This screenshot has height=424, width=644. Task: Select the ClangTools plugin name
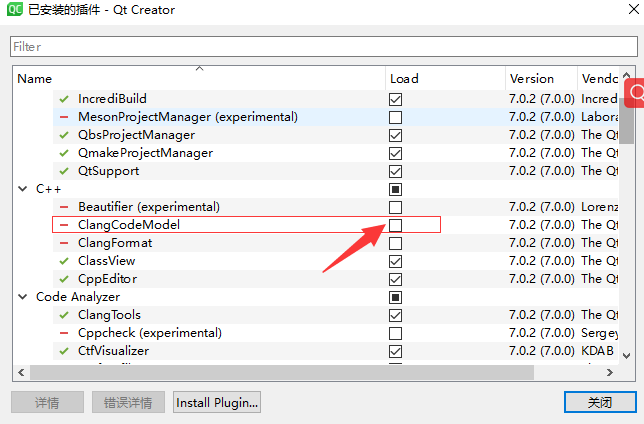point(109,315)
